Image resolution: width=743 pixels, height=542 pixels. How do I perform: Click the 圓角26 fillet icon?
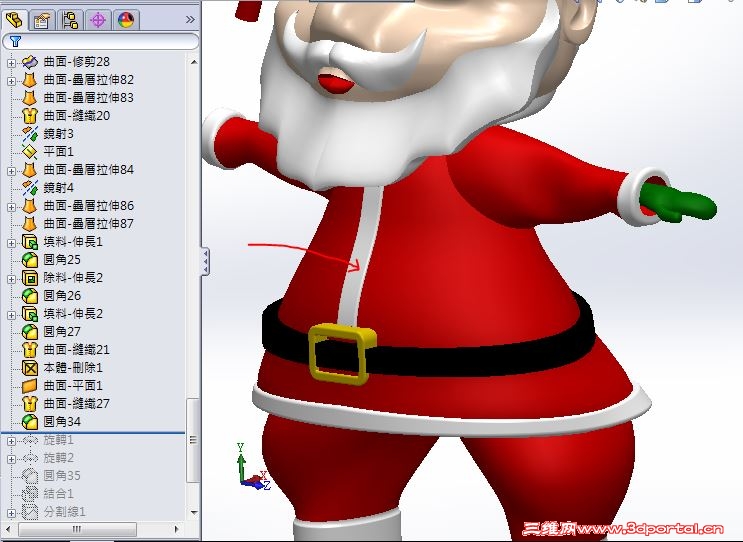(30, 296)
